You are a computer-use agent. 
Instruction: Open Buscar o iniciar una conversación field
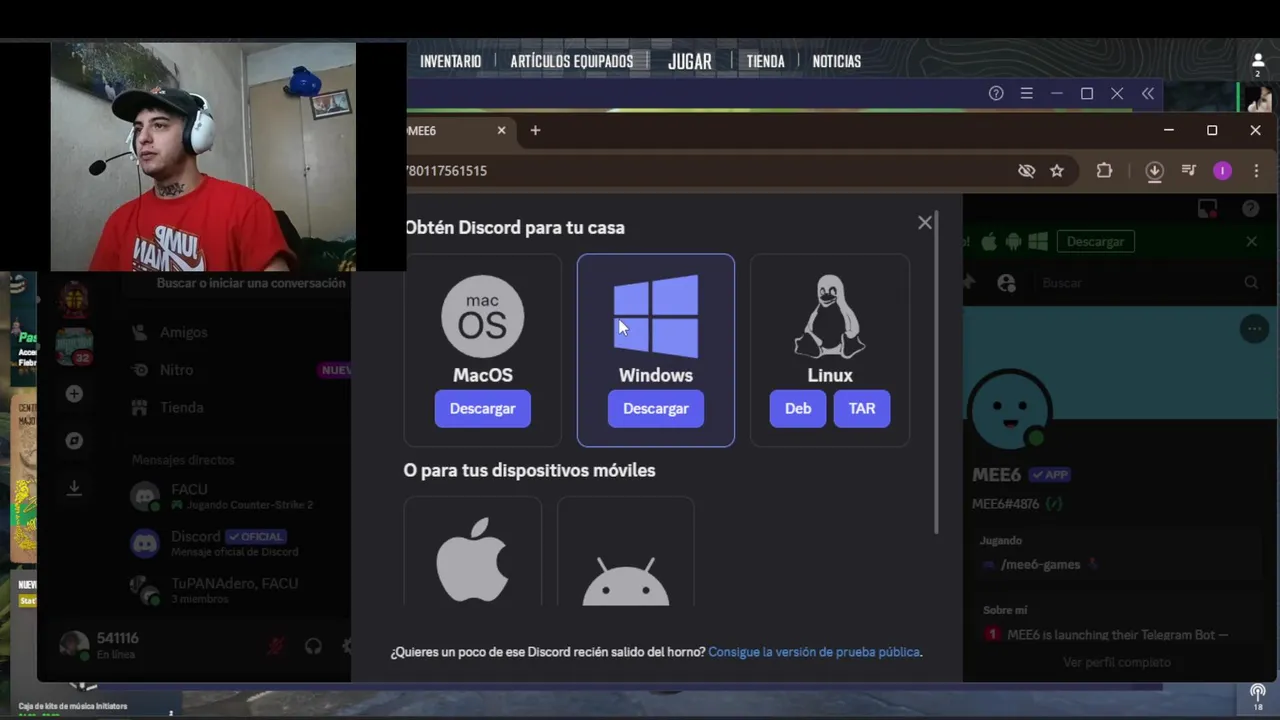coord(251,283)
